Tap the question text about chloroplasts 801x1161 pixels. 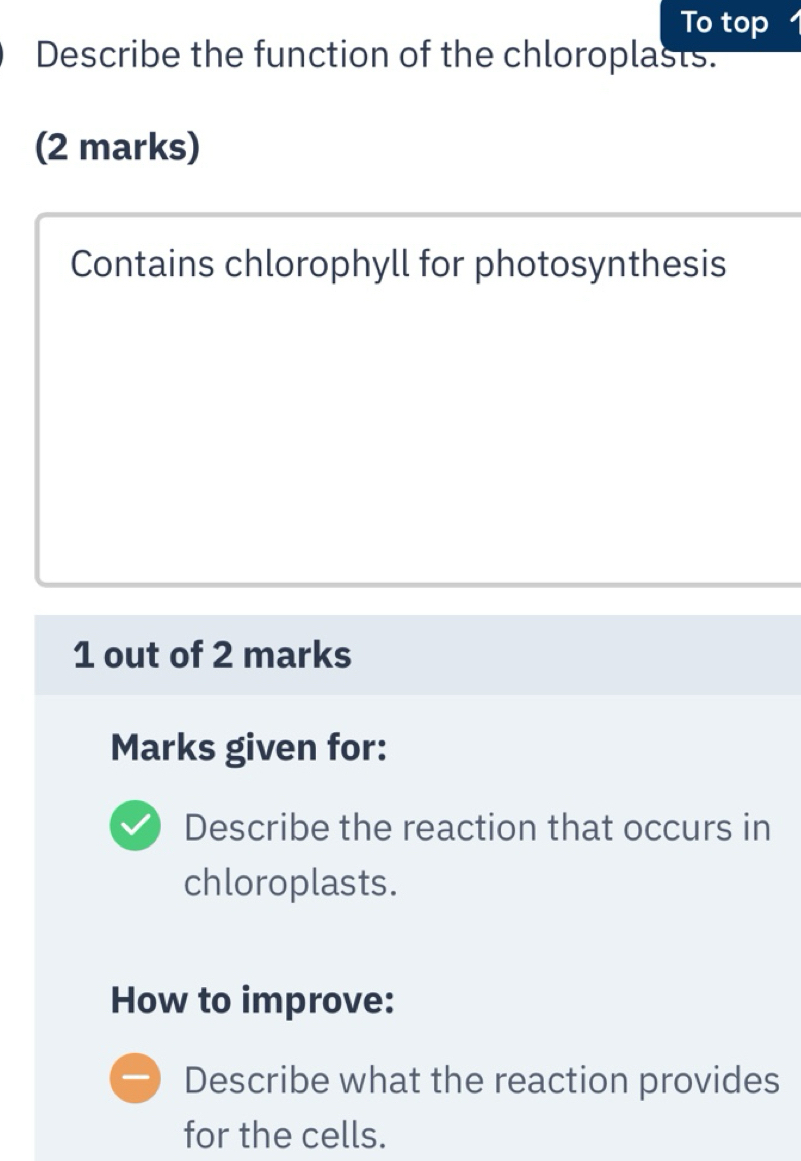click(x=376, y=55)
